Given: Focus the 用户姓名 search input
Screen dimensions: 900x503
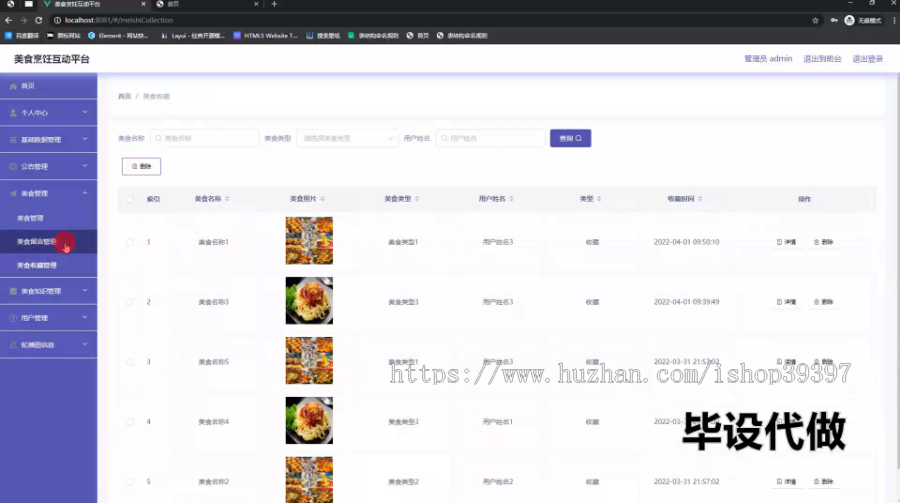Looking at the screenshot, I should coord(490,138).
